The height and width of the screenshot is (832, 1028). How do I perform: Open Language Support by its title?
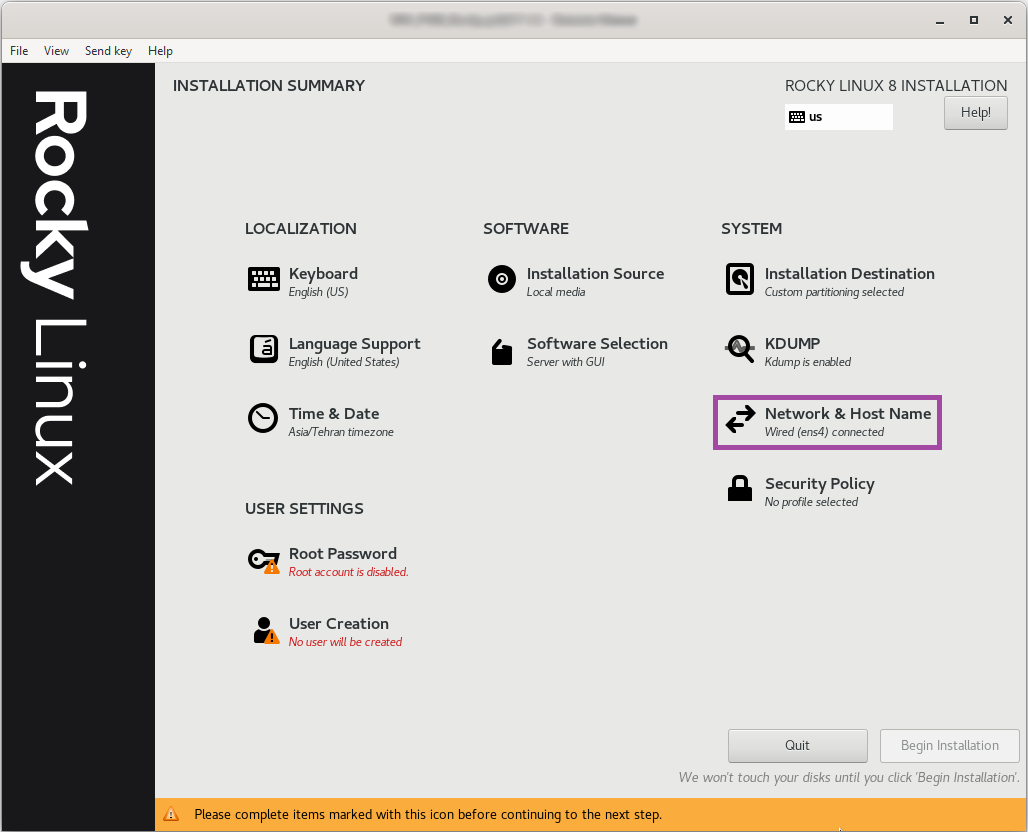355,344
